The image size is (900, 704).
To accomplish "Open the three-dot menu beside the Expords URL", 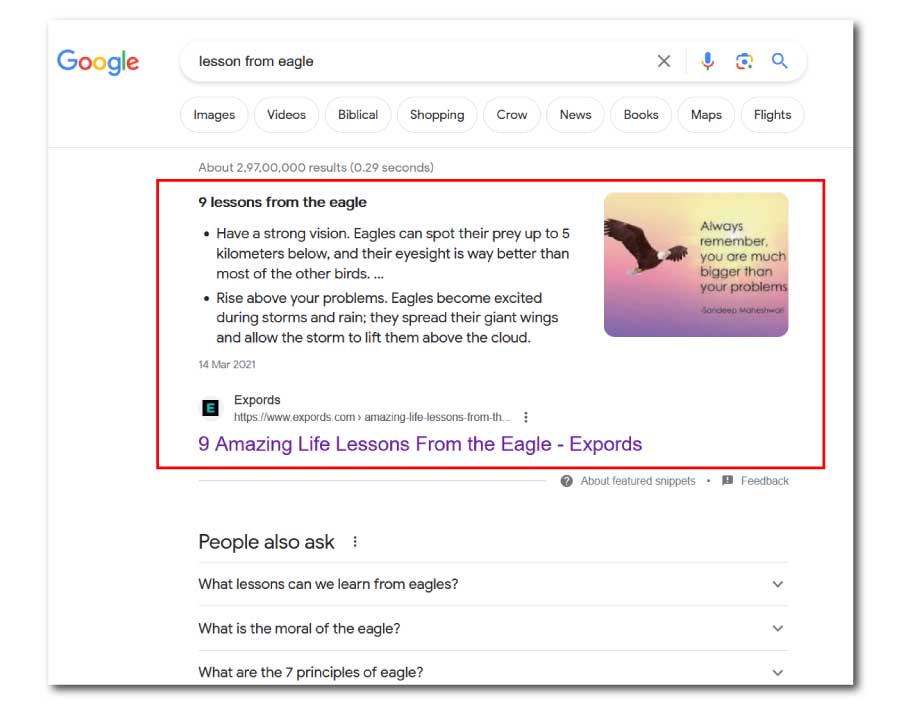I will tap(527, 417).
